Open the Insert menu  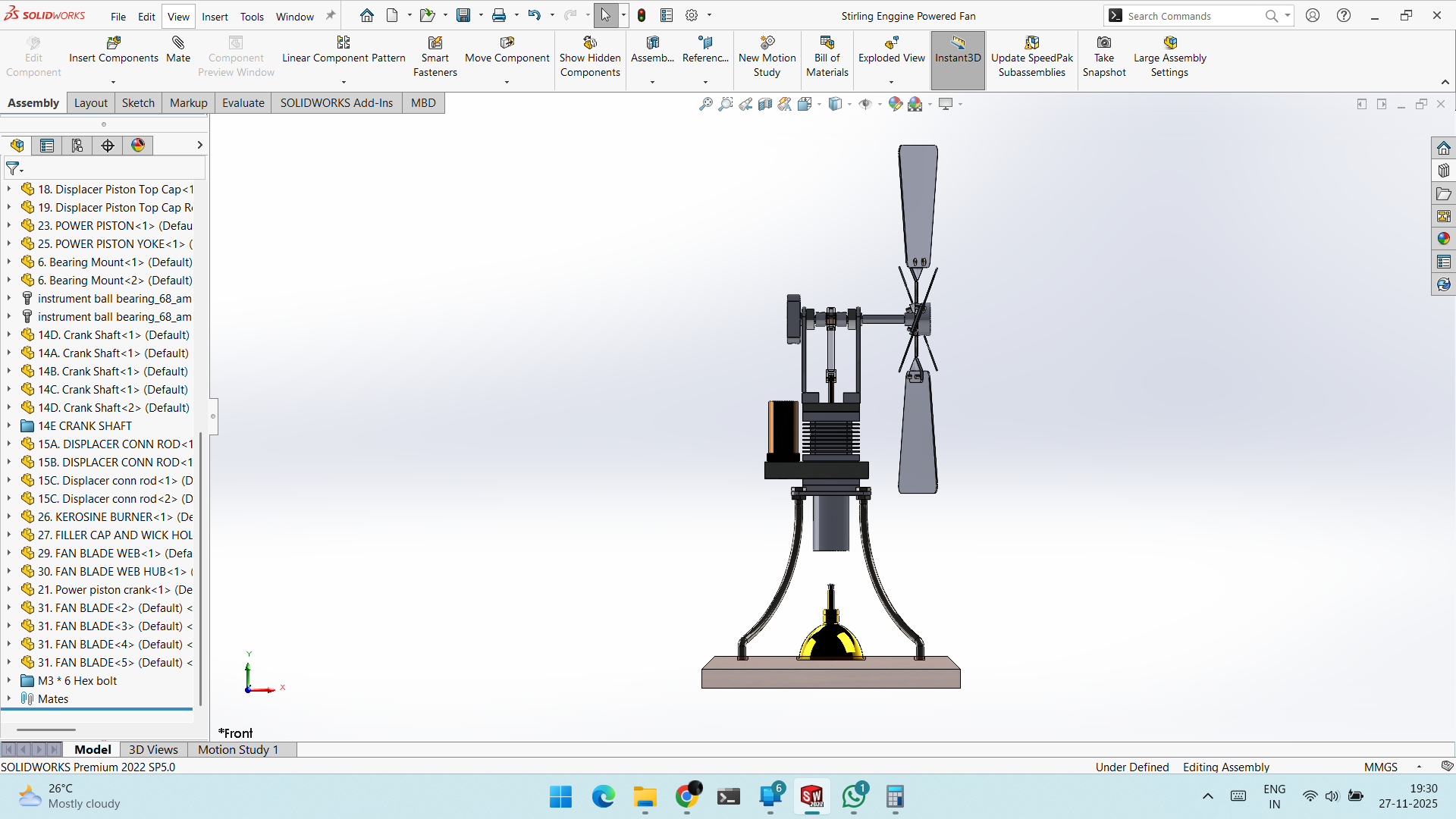click(215, 16)
